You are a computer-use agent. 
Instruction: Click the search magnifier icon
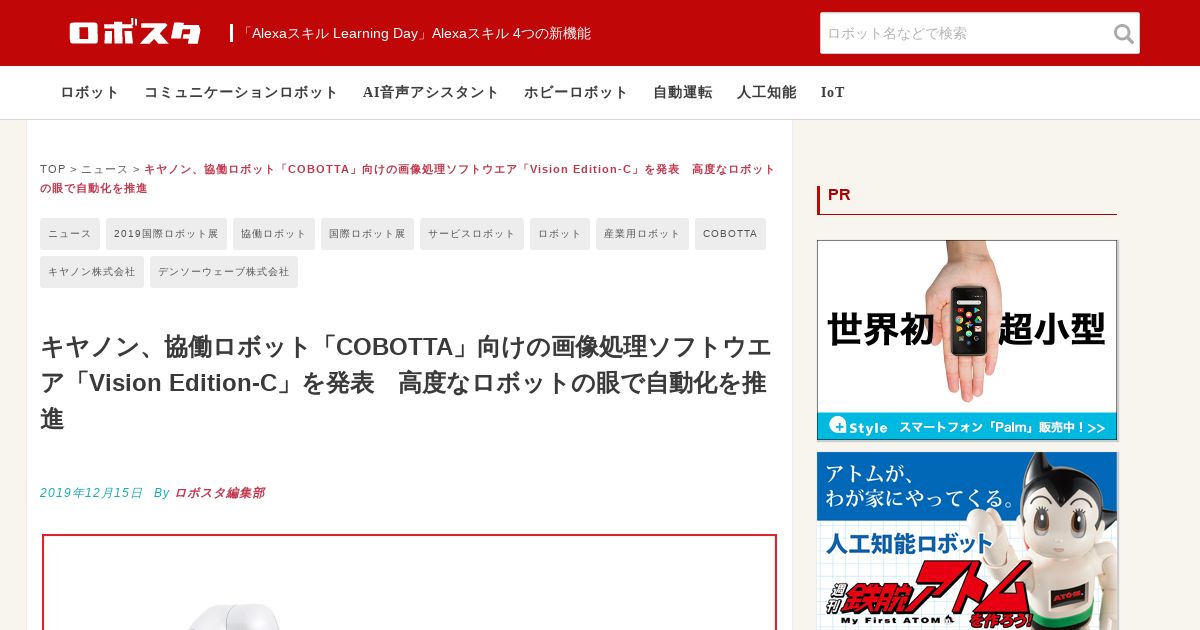pyautogui.click(x=1124, y=34)
